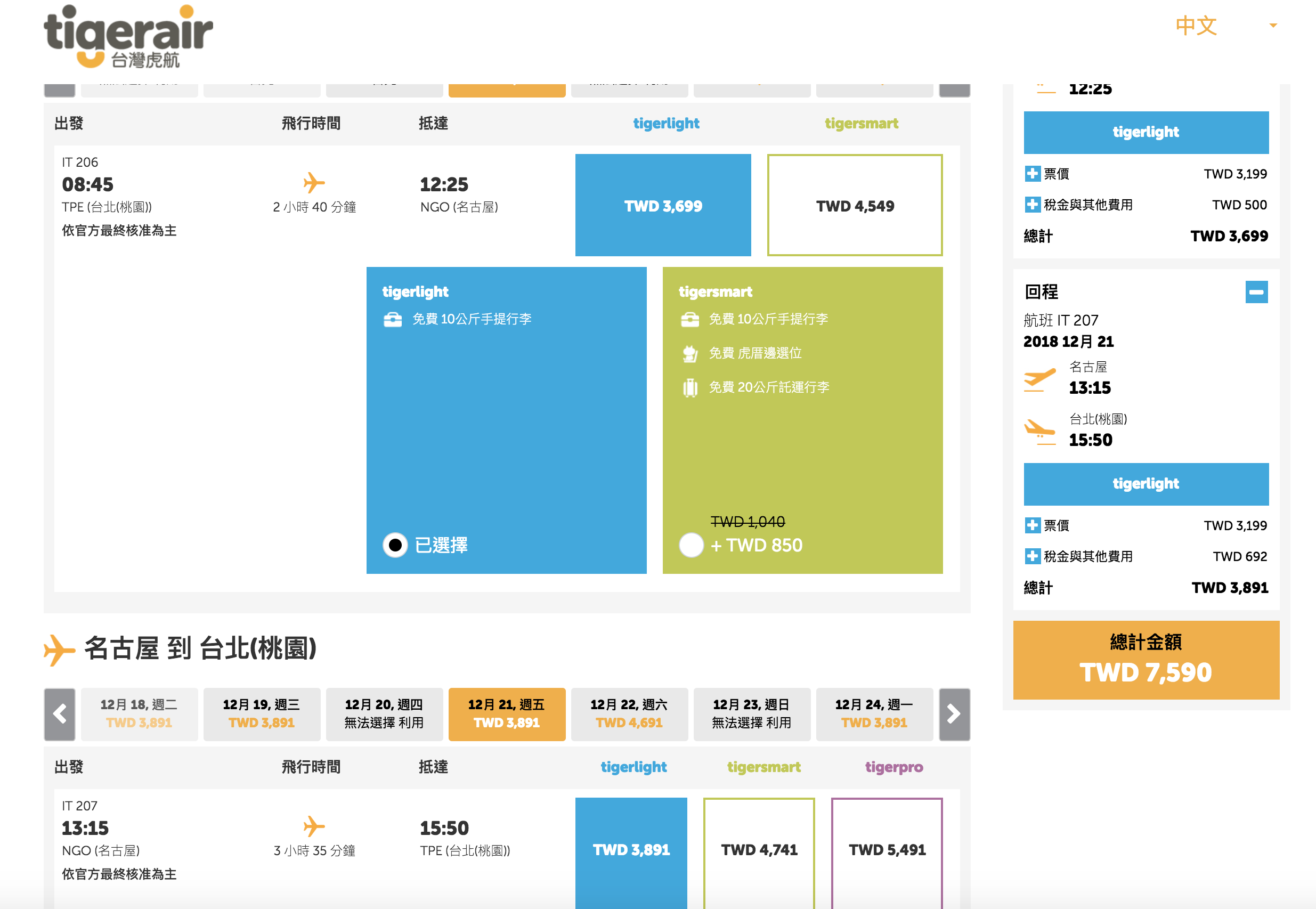Expand return 稅金與其他費用 TWD 692 details
Image resolution: width=1316 pixels, height=909 pixels.
click(1032, 556)
